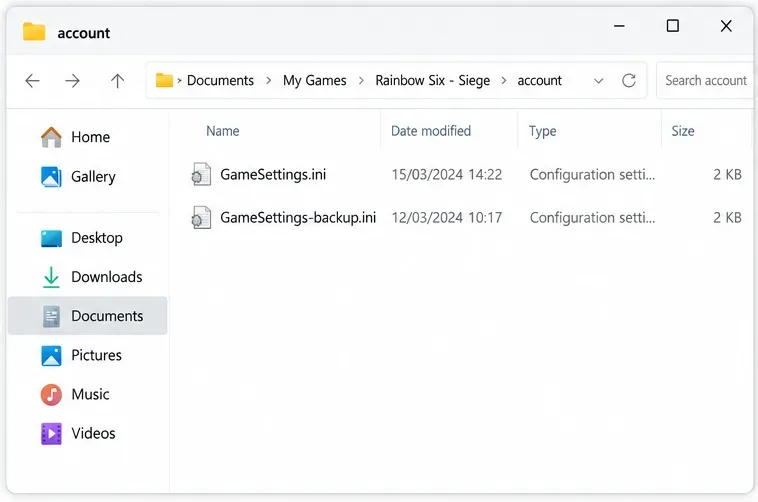
Task: Click the Desktop icon in sidebar
Action: pos(51,238)
